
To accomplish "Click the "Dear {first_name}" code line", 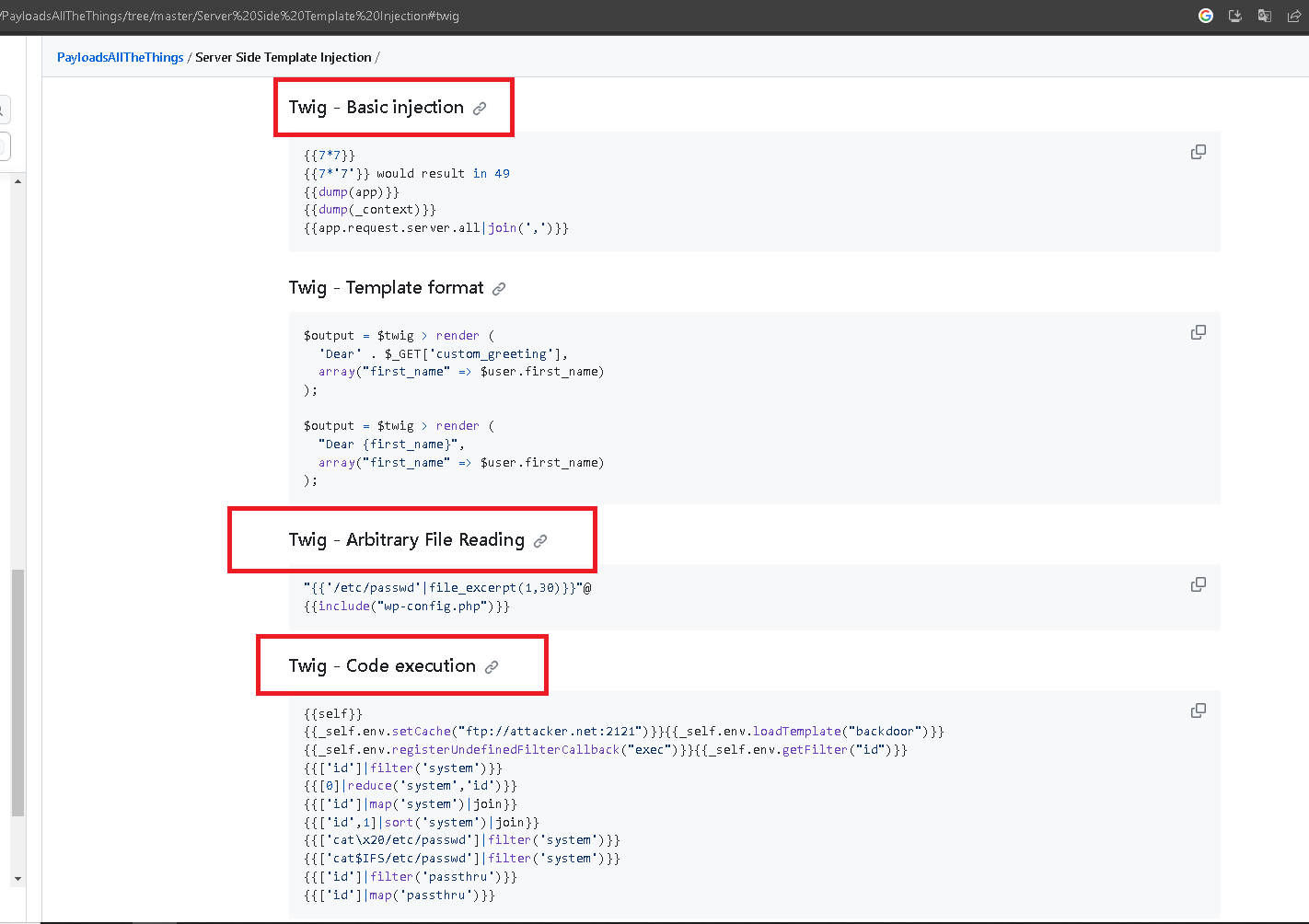I will tap(392, 445).
